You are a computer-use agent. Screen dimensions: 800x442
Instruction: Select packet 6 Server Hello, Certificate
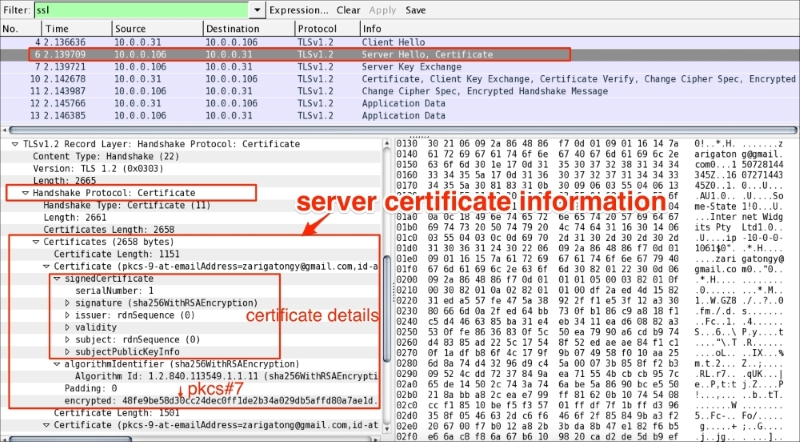click(x=400, y=55)
